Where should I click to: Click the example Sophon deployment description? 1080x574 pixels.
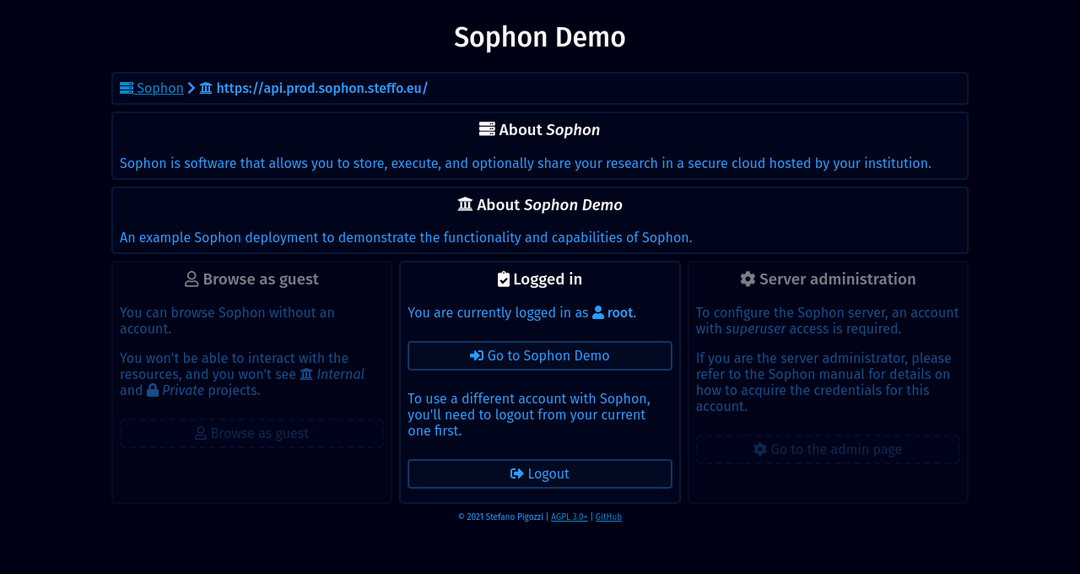click(406, 238)
